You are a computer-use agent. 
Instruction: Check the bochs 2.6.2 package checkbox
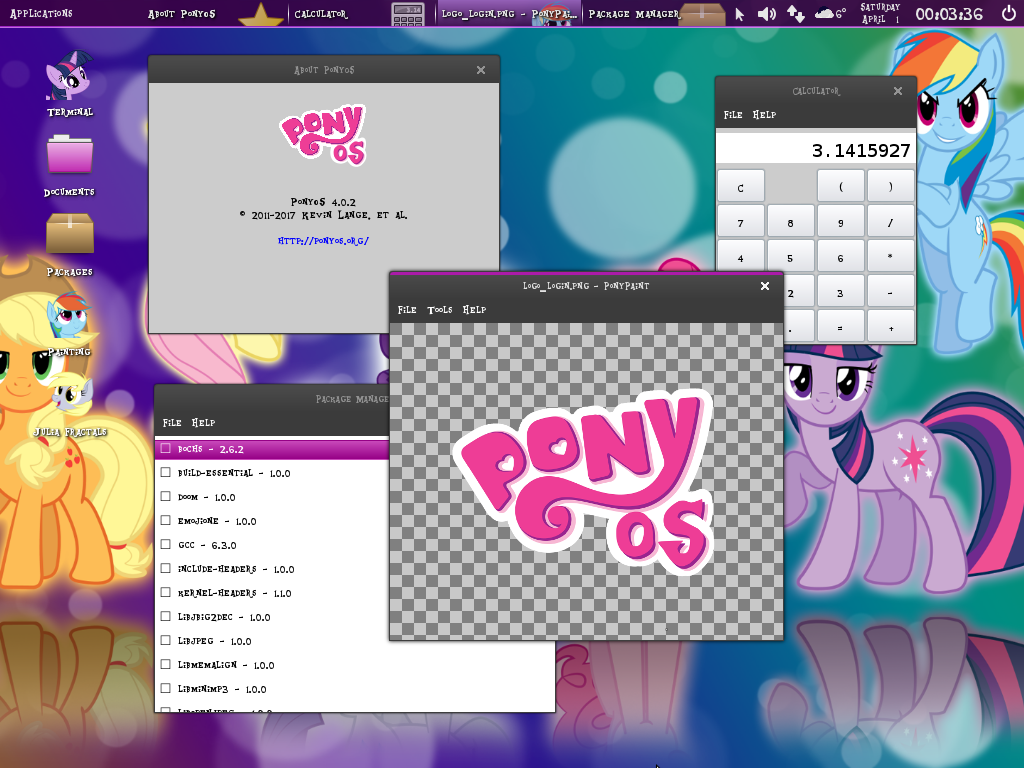click(x=165, y=448)
